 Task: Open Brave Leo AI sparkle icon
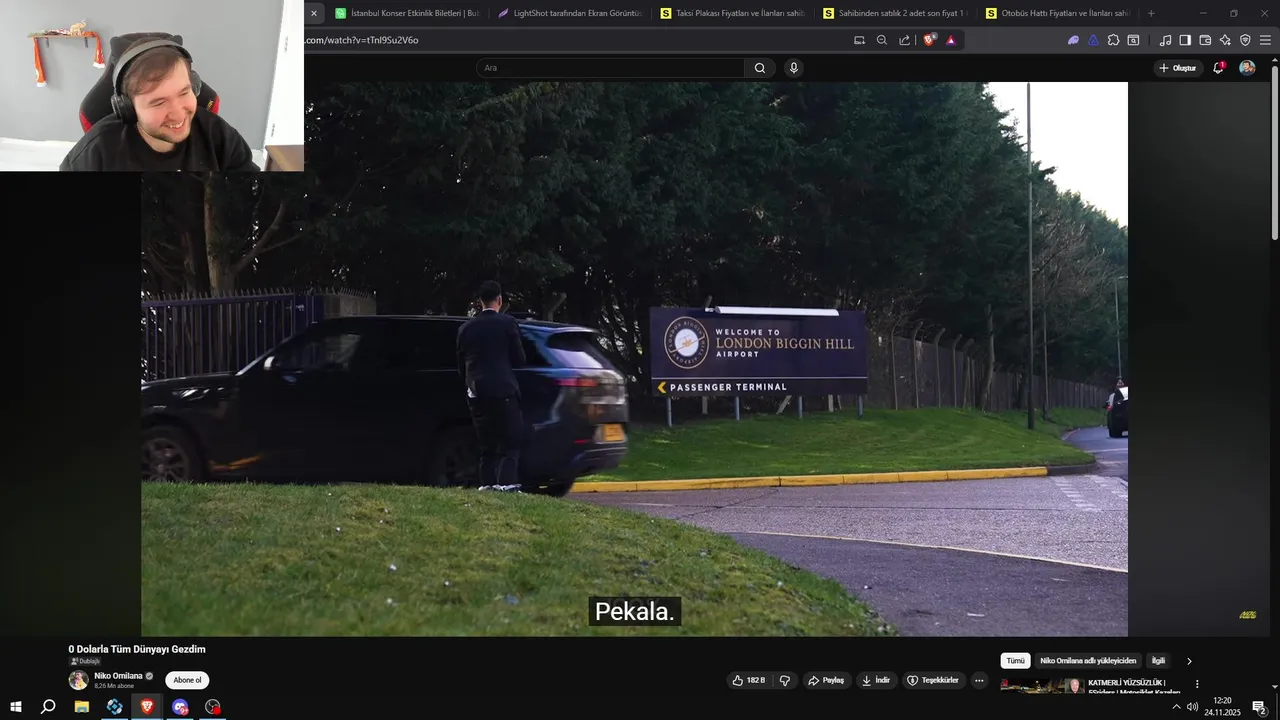click(x=1225, y=40)
